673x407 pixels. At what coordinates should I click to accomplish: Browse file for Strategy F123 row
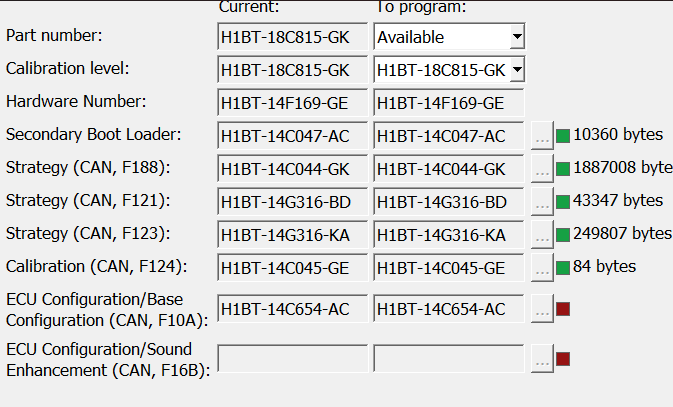coord(541,235)
